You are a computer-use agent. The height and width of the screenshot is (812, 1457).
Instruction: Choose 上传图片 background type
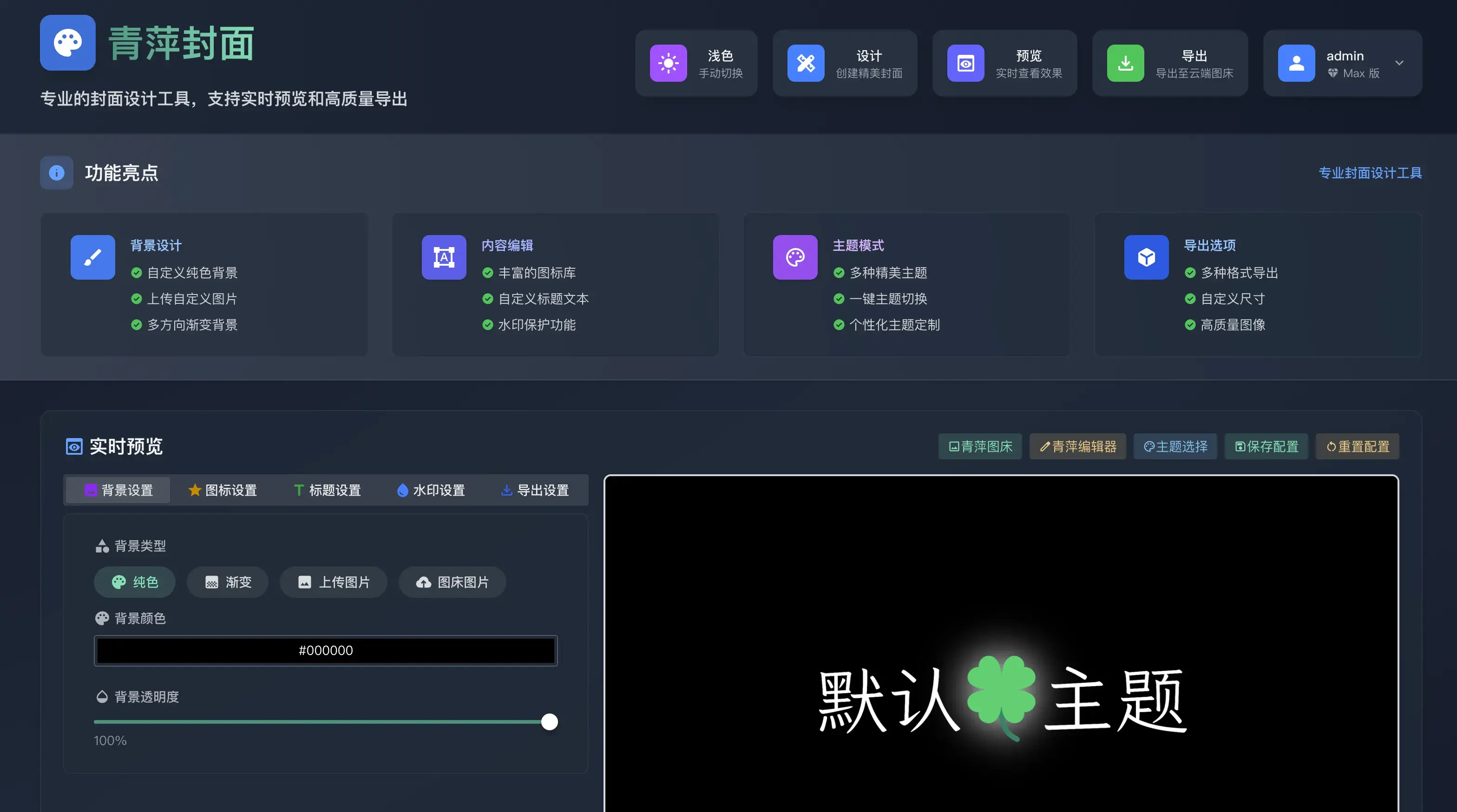pyautogui.click(x=333, y=582)
